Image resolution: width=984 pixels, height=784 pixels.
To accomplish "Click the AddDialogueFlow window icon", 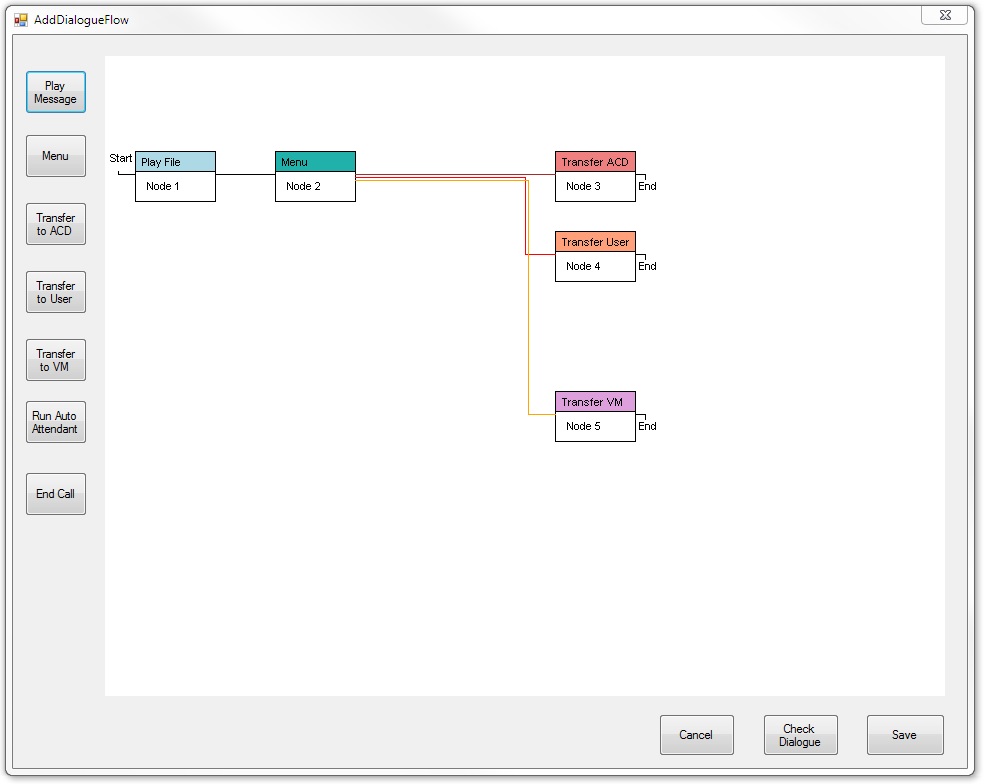I will (21, 19).
